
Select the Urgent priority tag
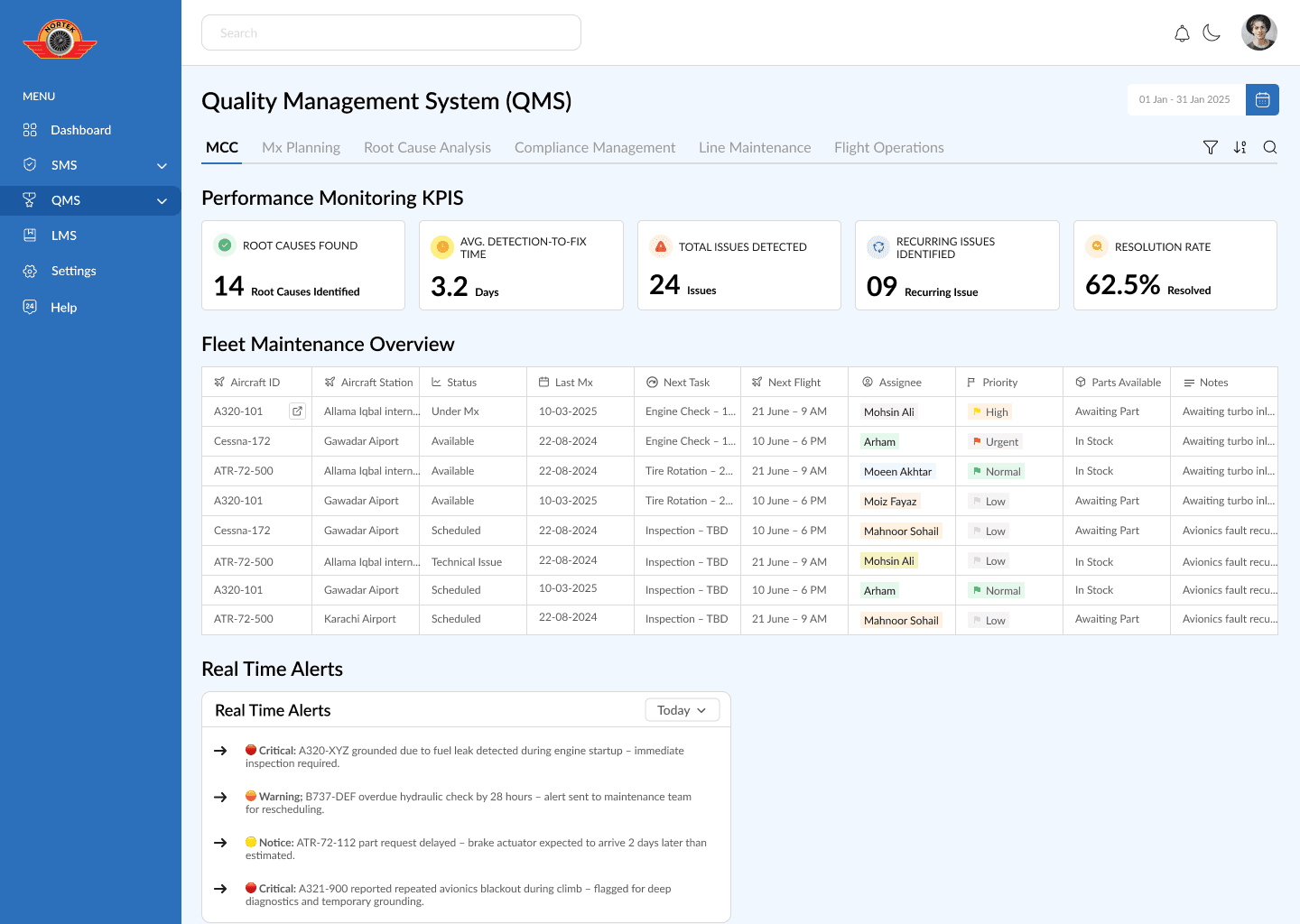pyautogui.click(x=995, y=441)
